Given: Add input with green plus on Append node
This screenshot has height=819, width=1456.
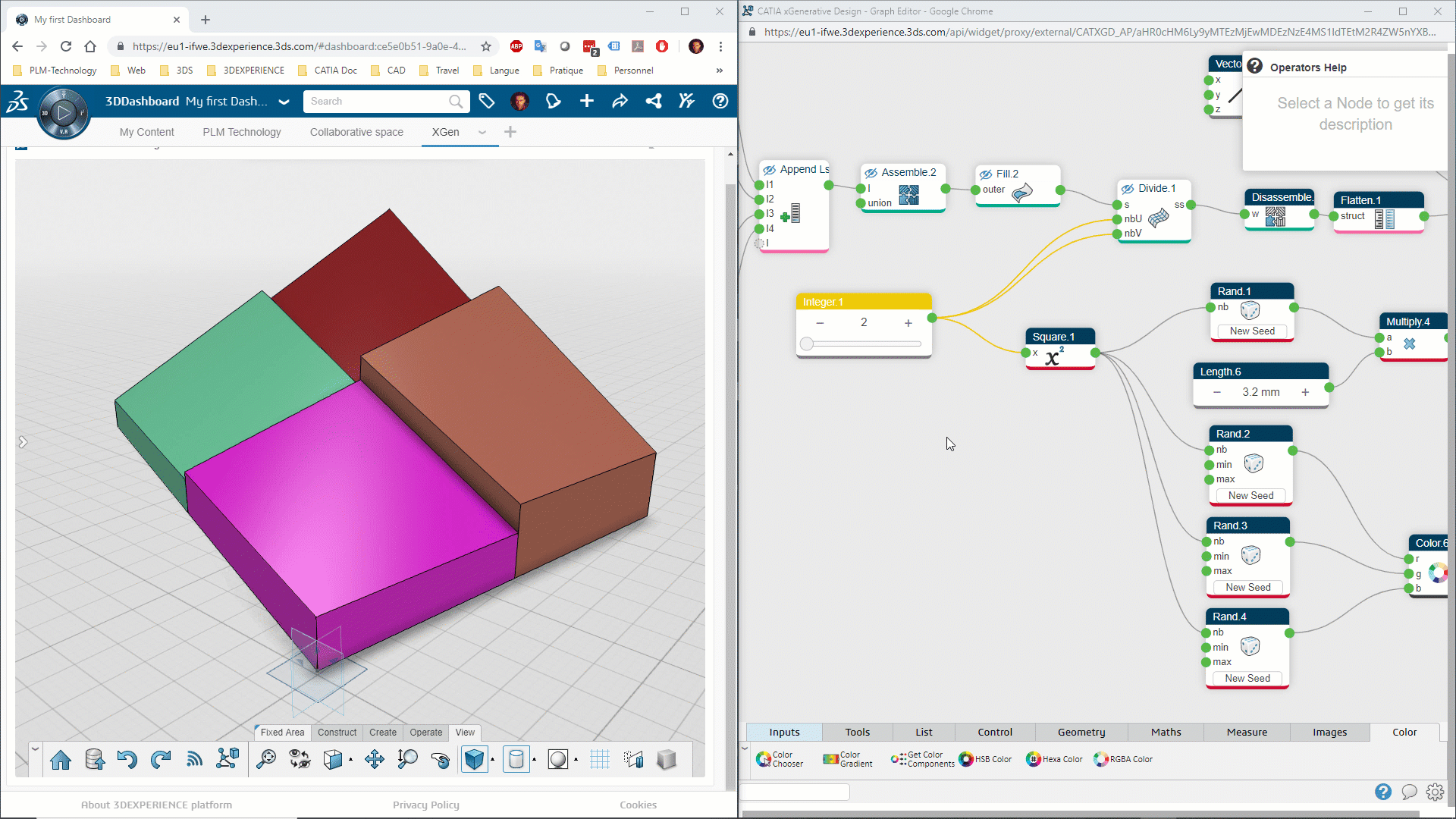Looking at the screenshot, I should (x=785, y=217).
